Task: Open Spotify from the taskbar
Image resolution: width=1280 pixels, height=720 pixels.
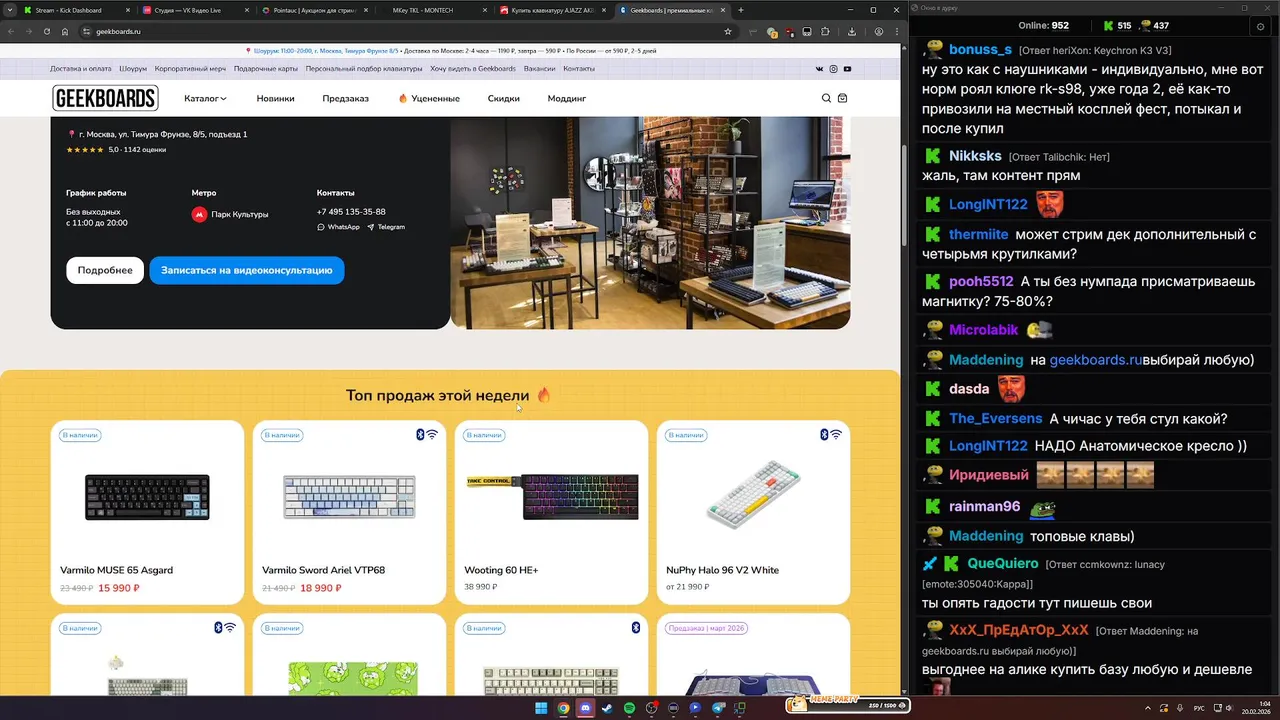Action: 629,708
